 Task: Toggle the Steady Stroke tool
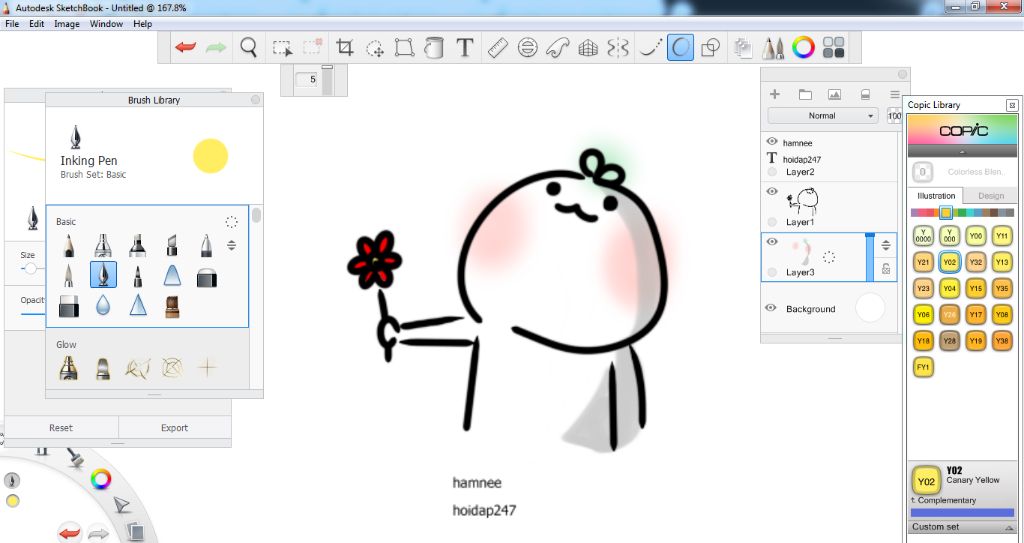(x=649, y=48)
